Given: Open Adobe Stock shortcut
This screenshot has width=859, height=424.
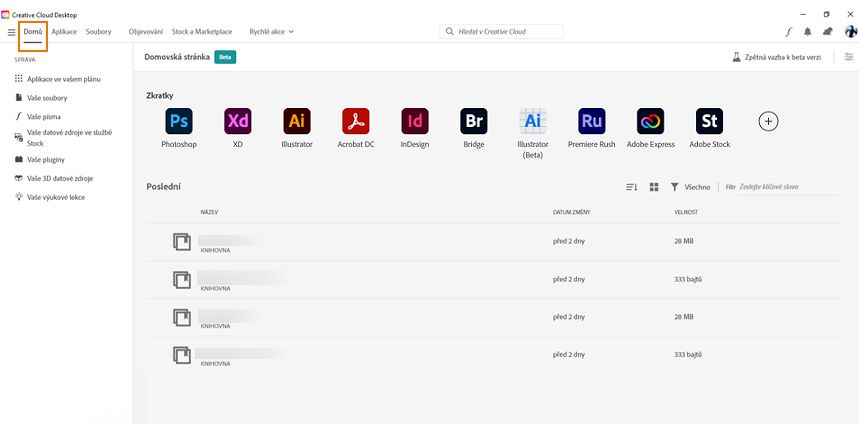Looking at the screenshot, I should (709, 121).
